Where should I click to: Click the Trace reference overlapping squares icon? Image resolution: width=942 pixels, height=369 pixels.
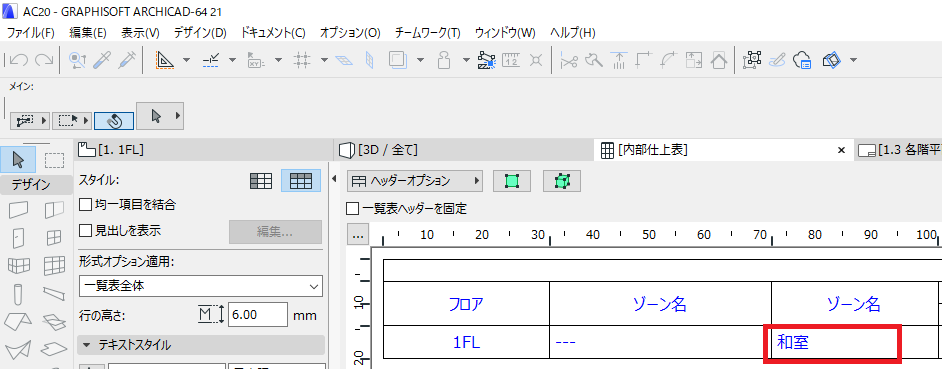click(398, 59)
